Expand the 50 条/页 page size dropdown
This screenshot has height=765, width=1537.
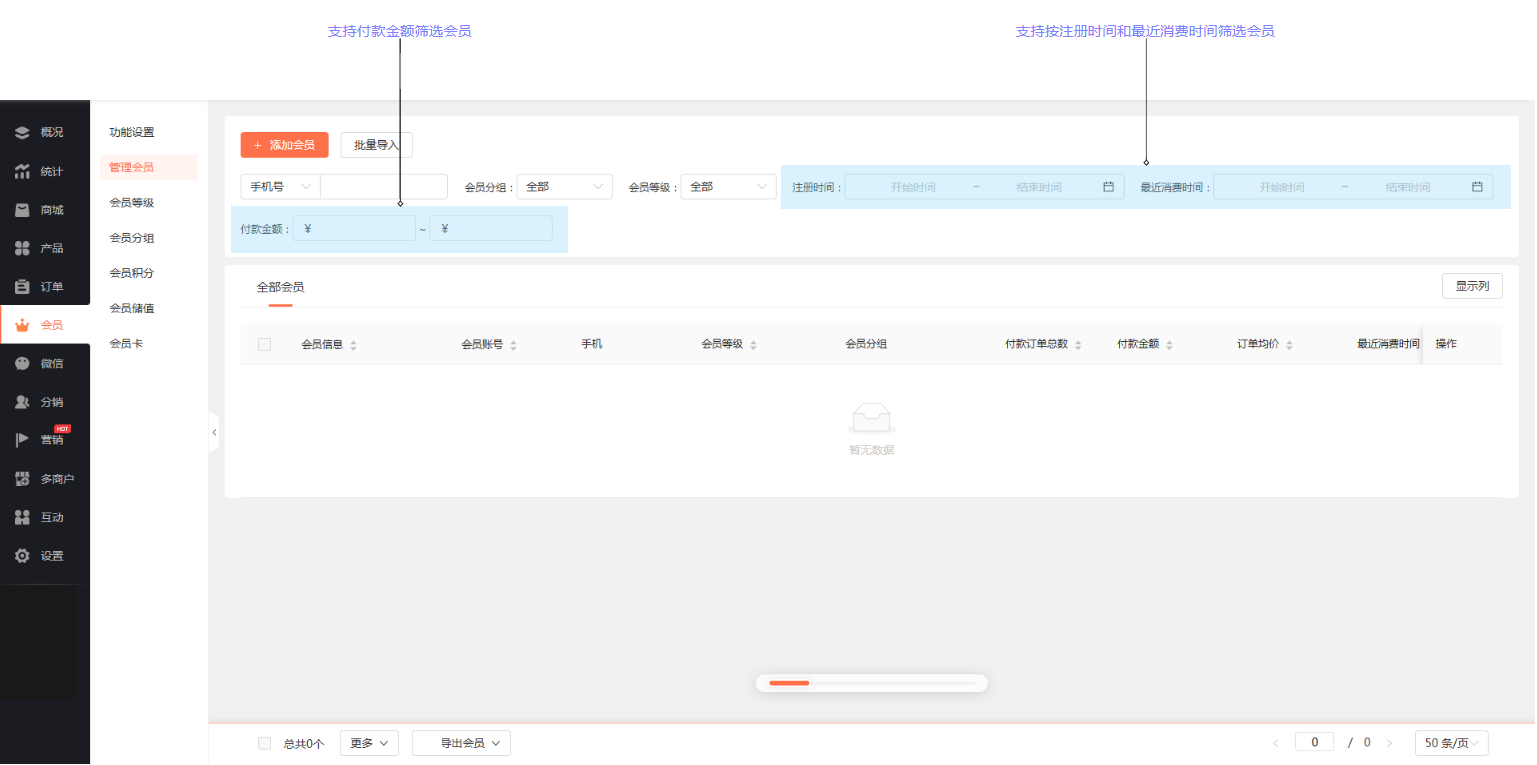tap(1451, 743)
